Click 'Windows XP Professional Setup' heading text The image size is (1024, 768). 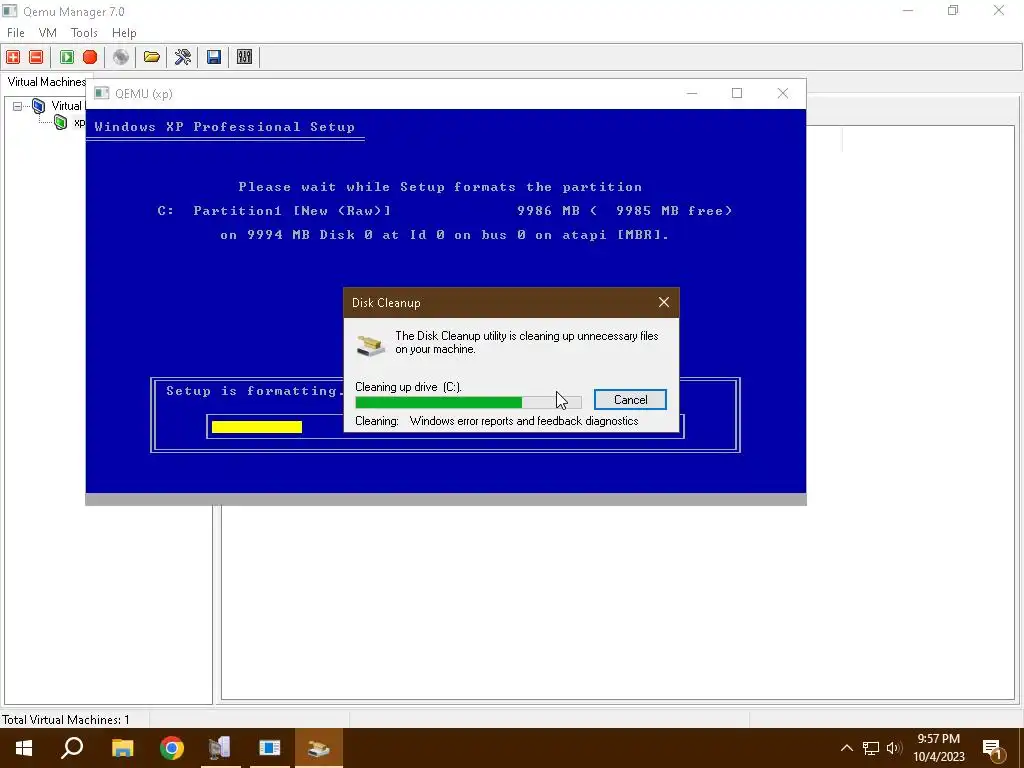pyautogui.click(x=225, y=127)
